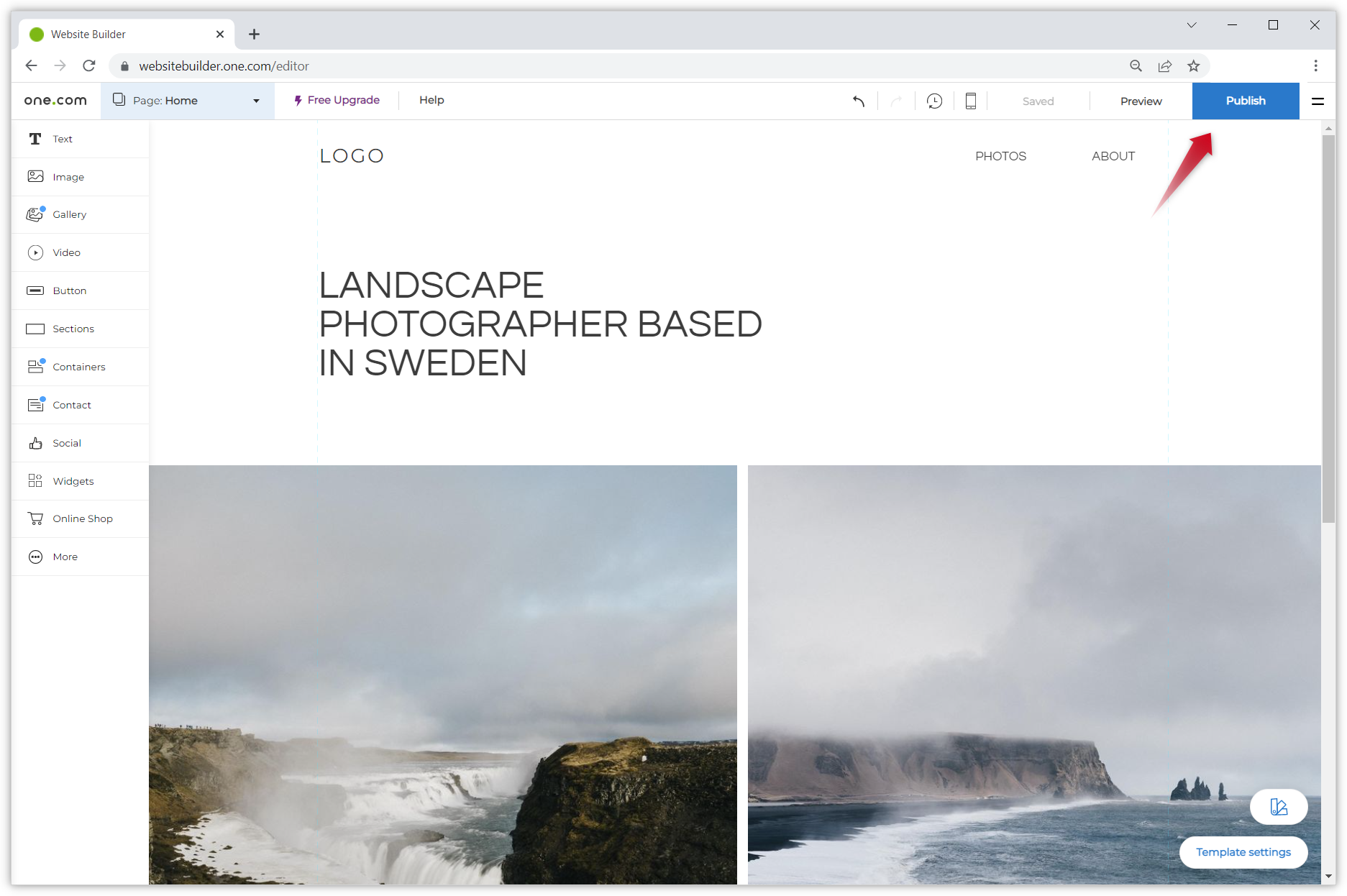
Task: Select the Landscape Photographer heading text
Action: (x=540, y=324)
